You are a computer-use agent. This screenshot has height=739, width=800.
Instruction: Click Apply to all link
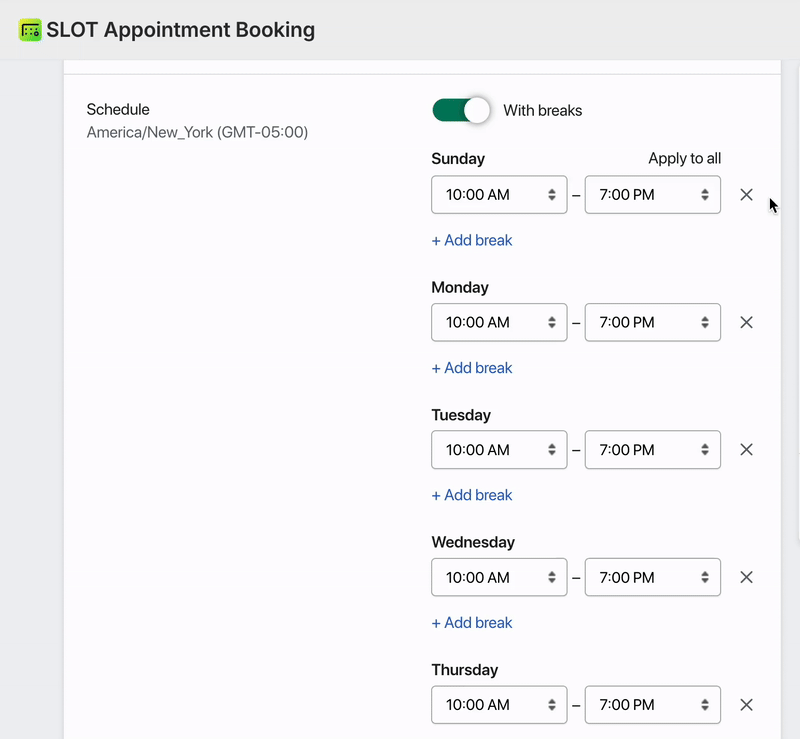684,158
